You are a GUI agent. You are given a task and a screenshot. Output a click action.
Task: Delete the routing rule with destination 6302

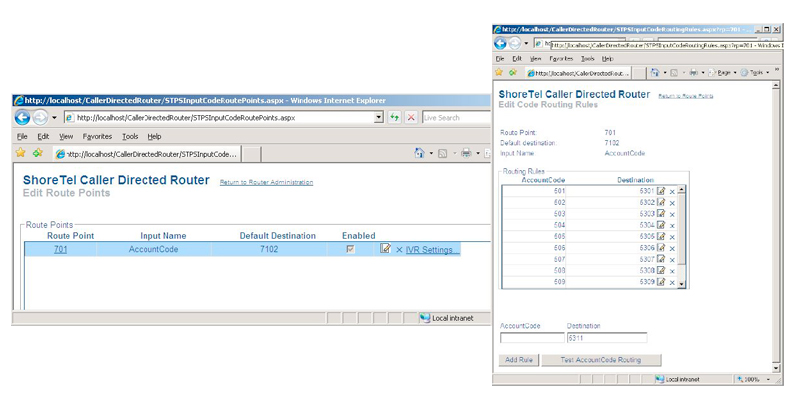pyautogui.click(x=672, y=203)
